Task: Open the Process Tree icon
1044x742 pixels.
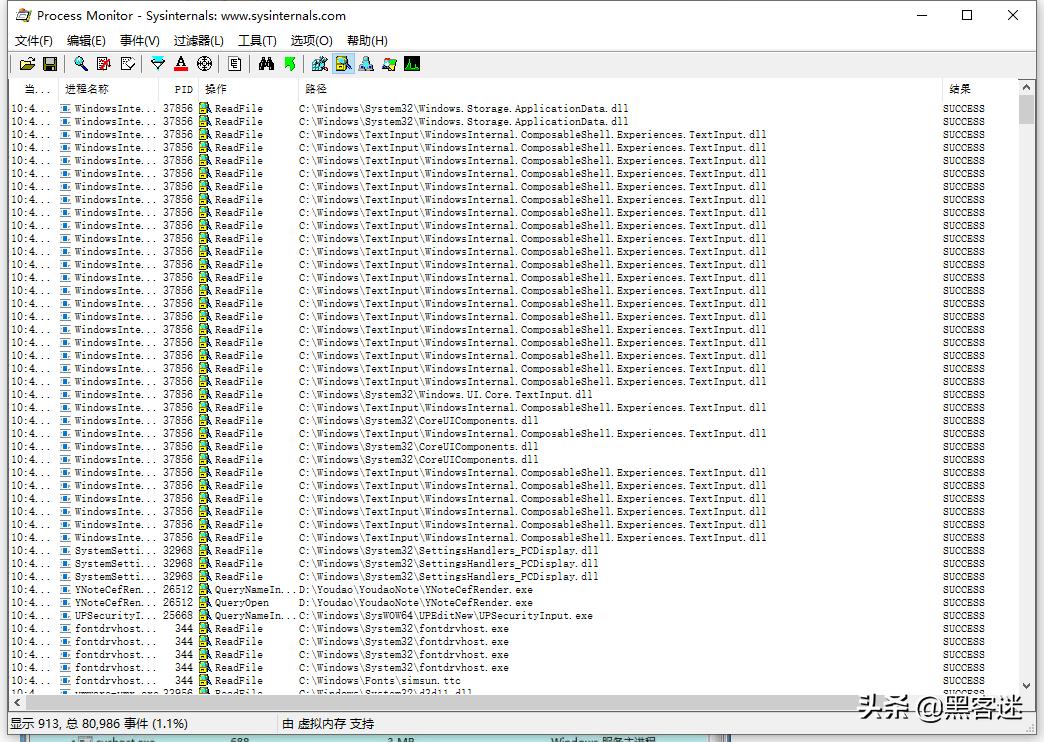Action: coord(234,64)
